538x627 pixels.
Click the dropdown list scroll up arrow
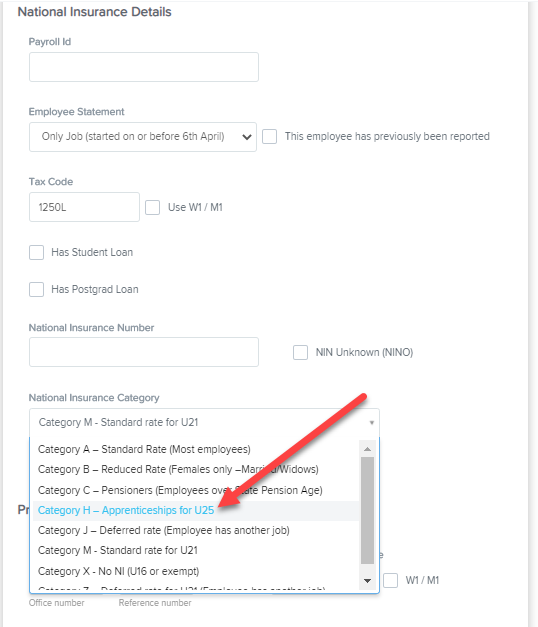(x=367, y=449)
